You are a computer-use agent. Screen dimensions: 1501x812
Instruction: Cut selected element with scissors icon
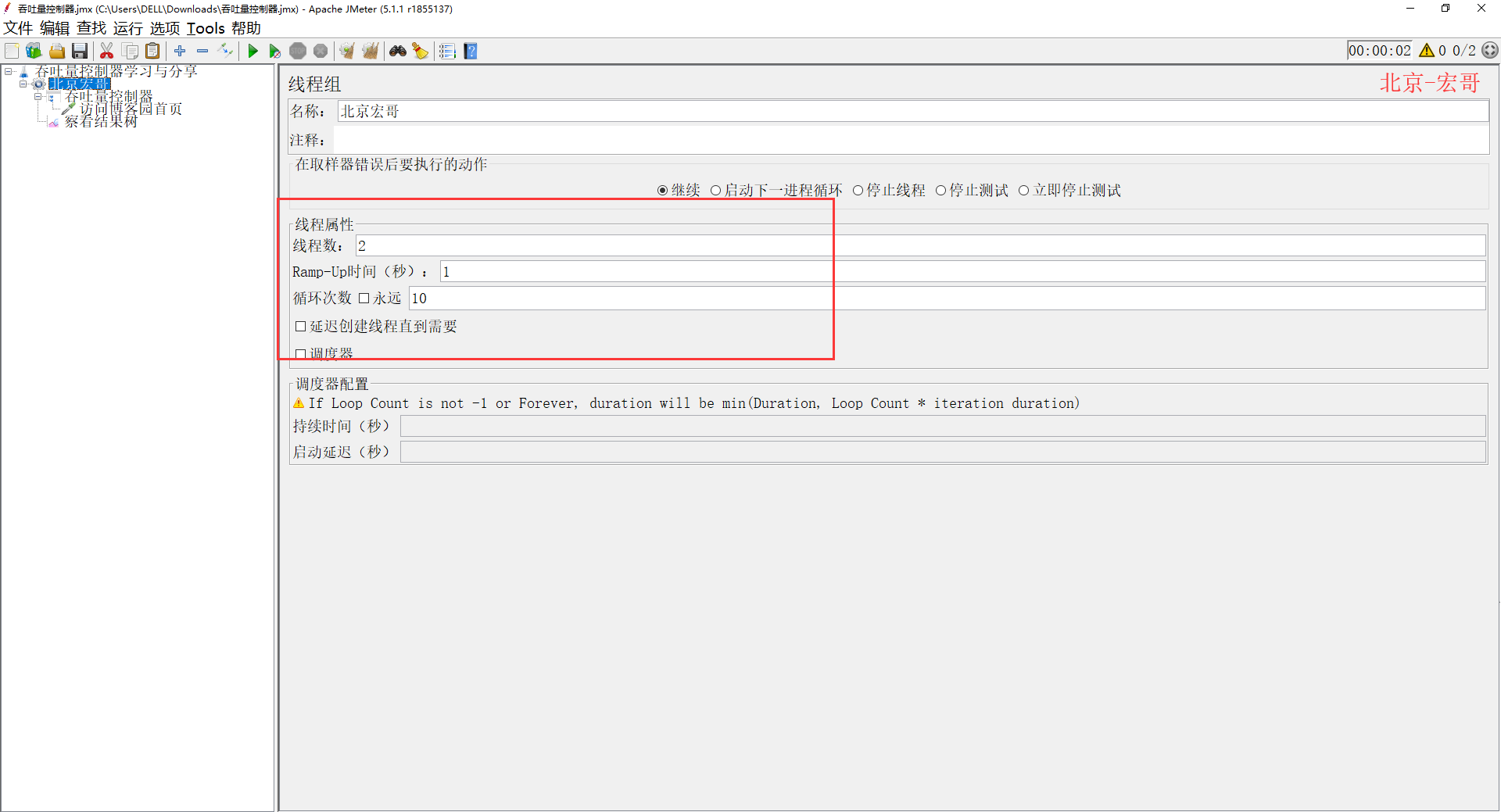[107, 51]
